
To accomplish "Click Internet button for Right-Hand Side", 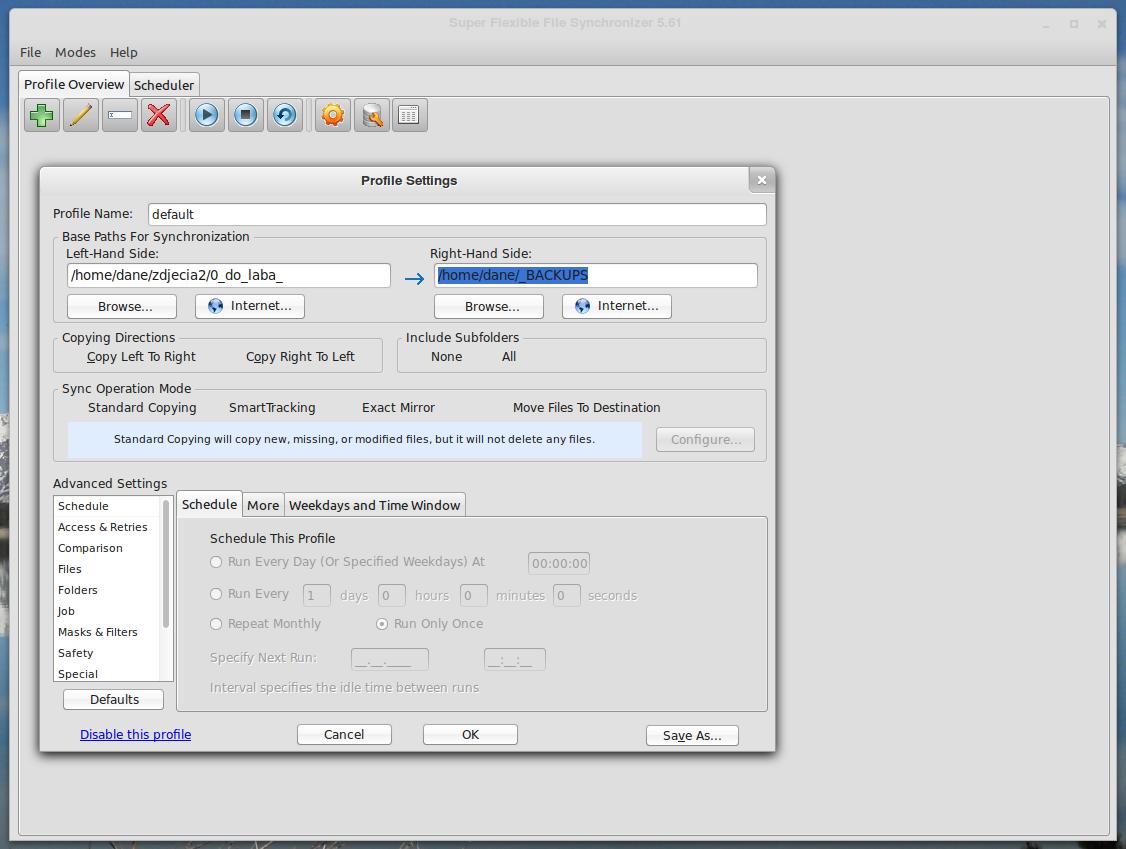I will pyautogui.click(x=617, y=306).
